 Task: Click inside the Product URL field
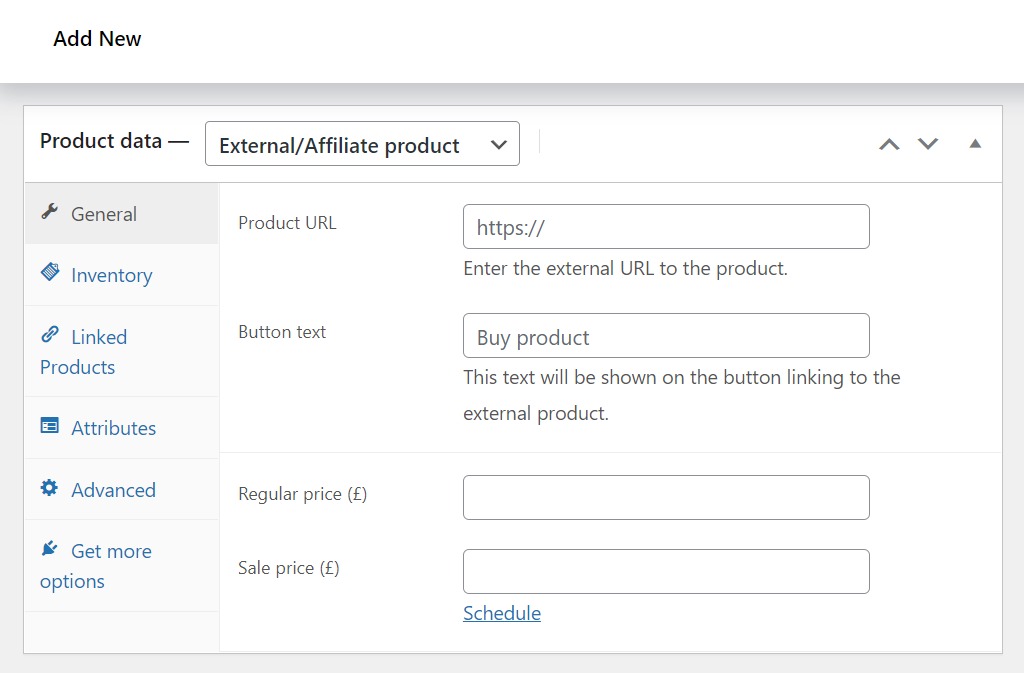(x=666, y=226)
